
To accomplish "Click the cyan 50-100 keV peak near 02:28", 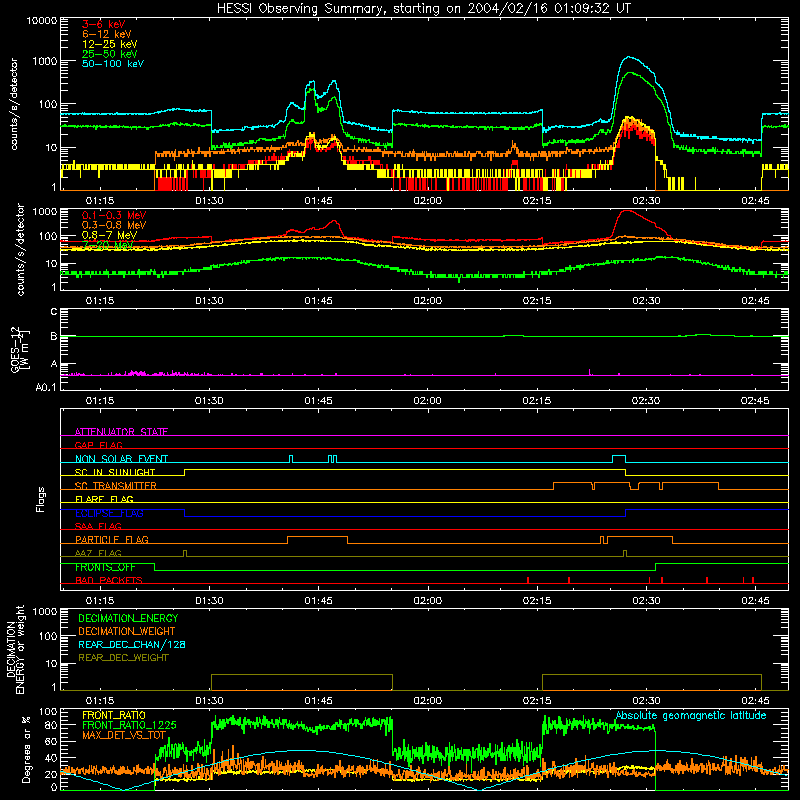I will click(x=629, y=57).
